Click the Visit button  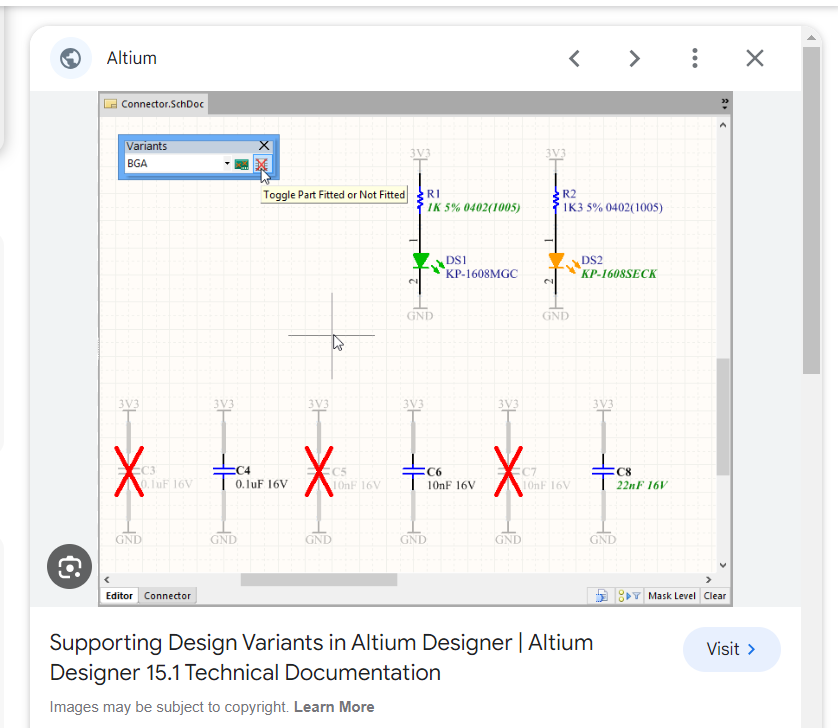click(x=732, y=649)
